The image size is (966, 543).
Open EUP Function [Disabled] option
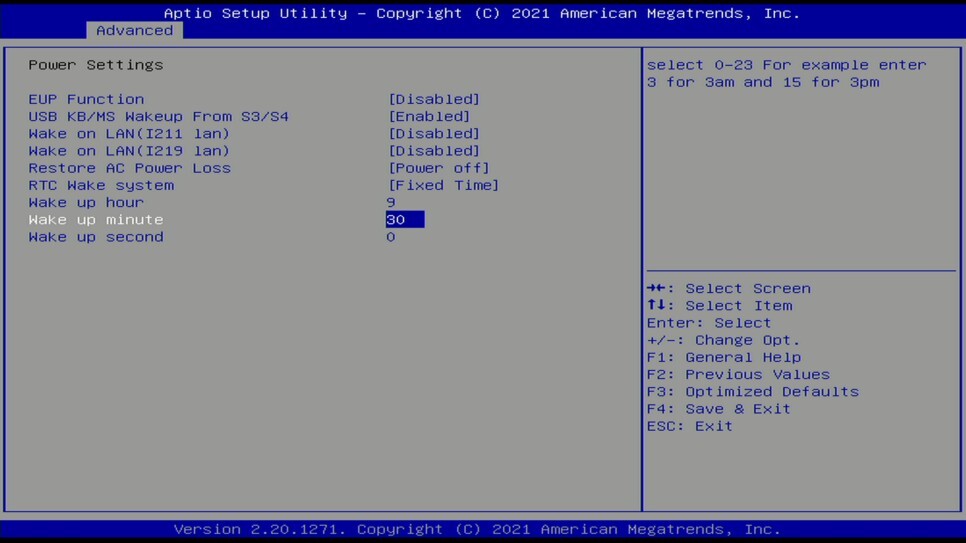pos(434,99)
